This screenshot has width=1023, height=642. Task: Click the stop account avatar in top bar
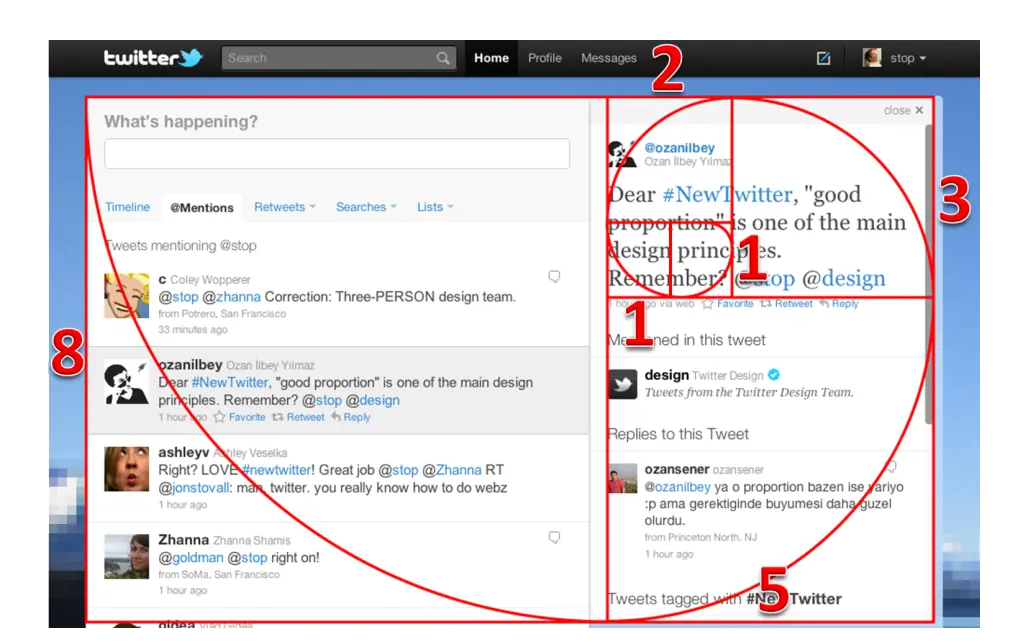(872, 57)
